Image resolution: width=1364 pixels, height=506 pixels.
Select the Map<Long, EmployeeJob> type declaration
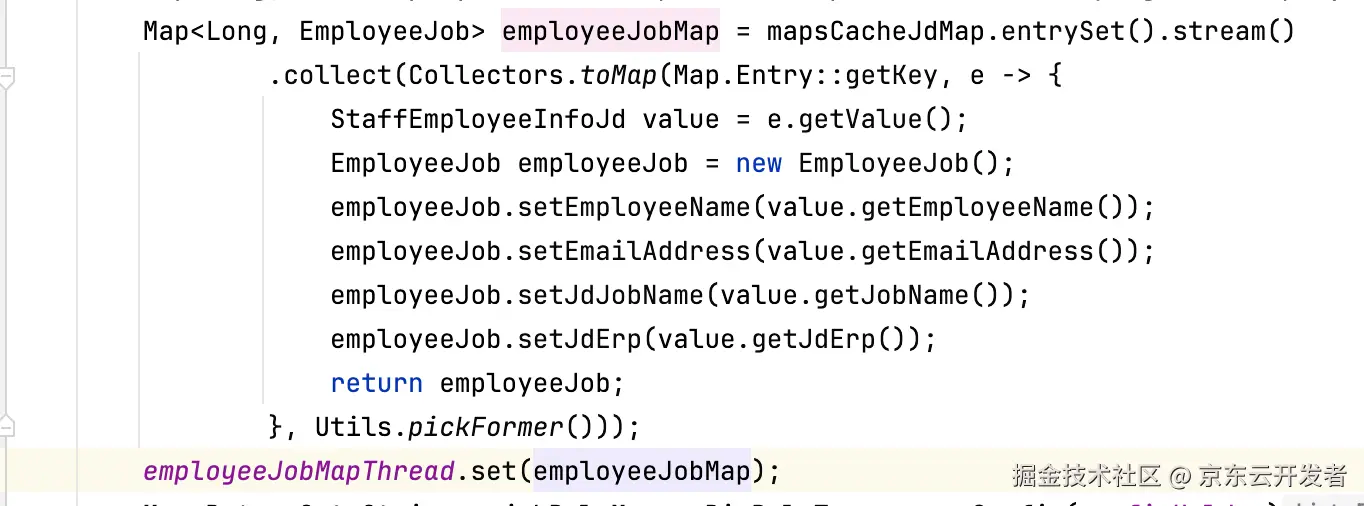tap(315, 32)
